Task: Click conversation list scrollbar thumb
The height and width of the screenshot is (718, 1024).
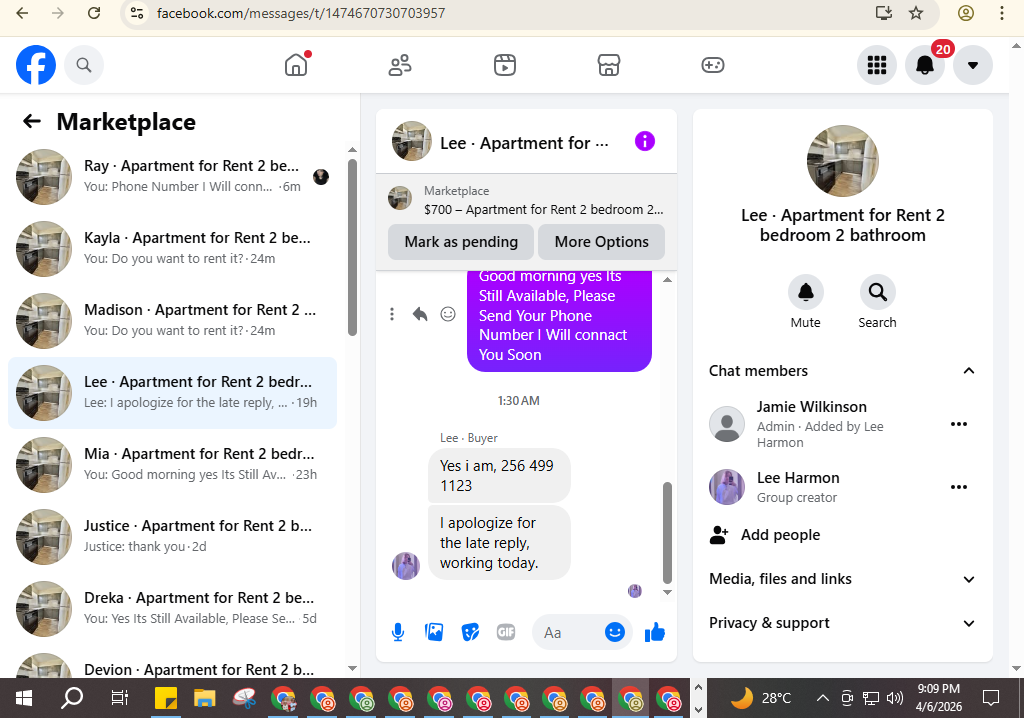Action: [353, 247]
